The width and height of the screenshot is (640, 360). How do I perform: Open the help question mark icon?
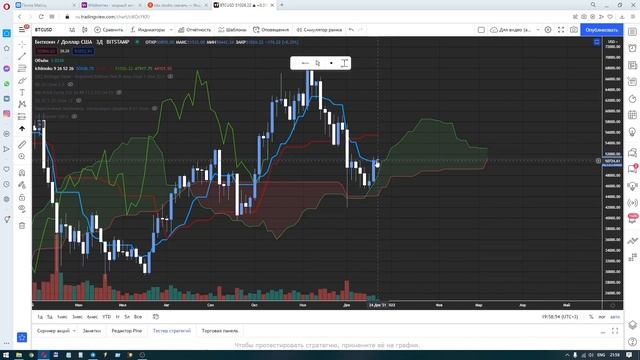pos(632,342)
